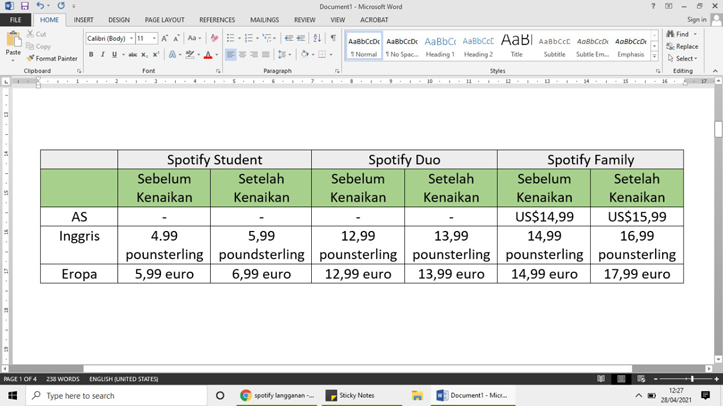Click the Redo/Repeat icon
723x406 pixels.
click(x=61, y=6)
